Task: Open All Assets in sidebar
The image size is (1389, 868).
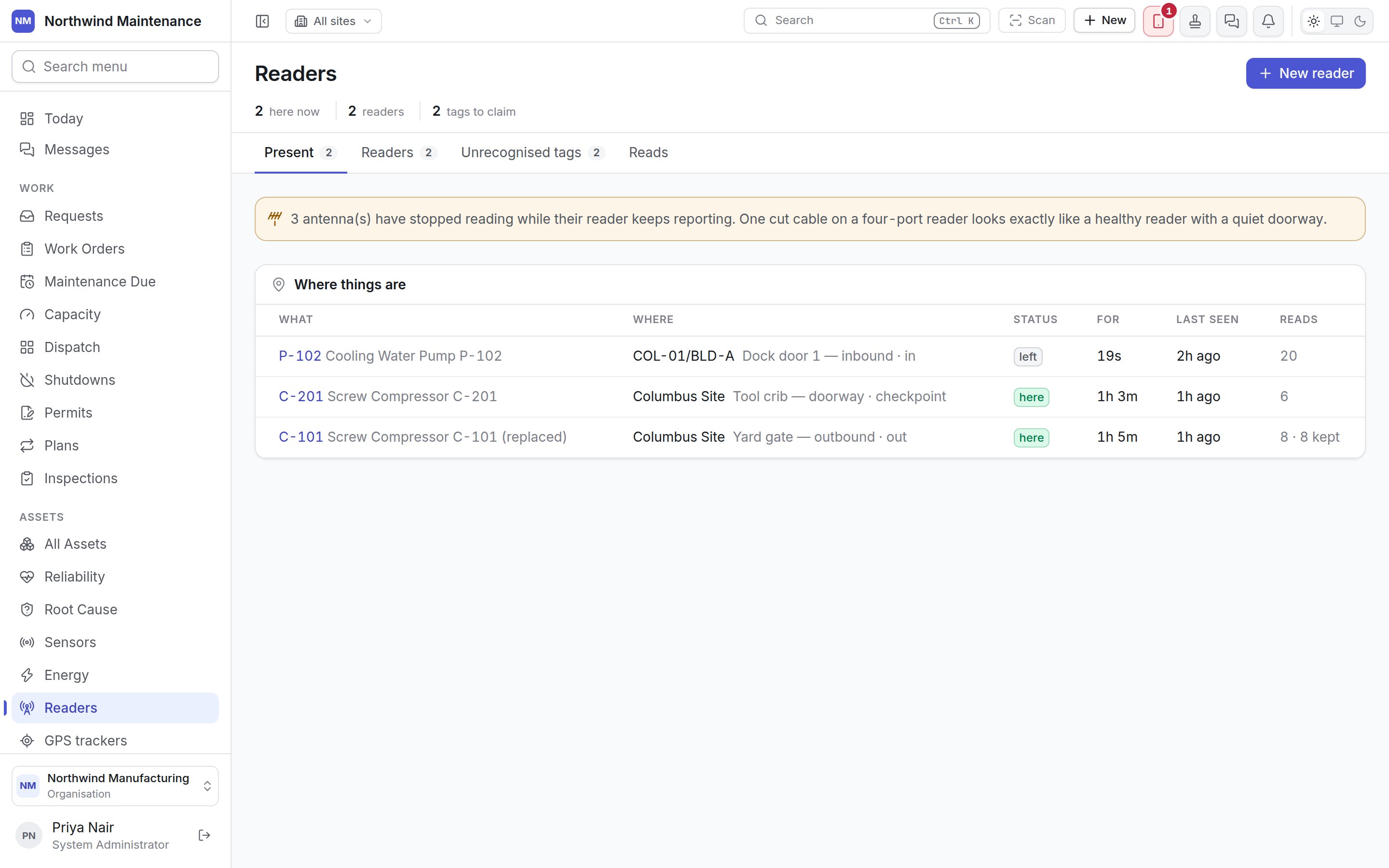Action: [x=115, y=544]
